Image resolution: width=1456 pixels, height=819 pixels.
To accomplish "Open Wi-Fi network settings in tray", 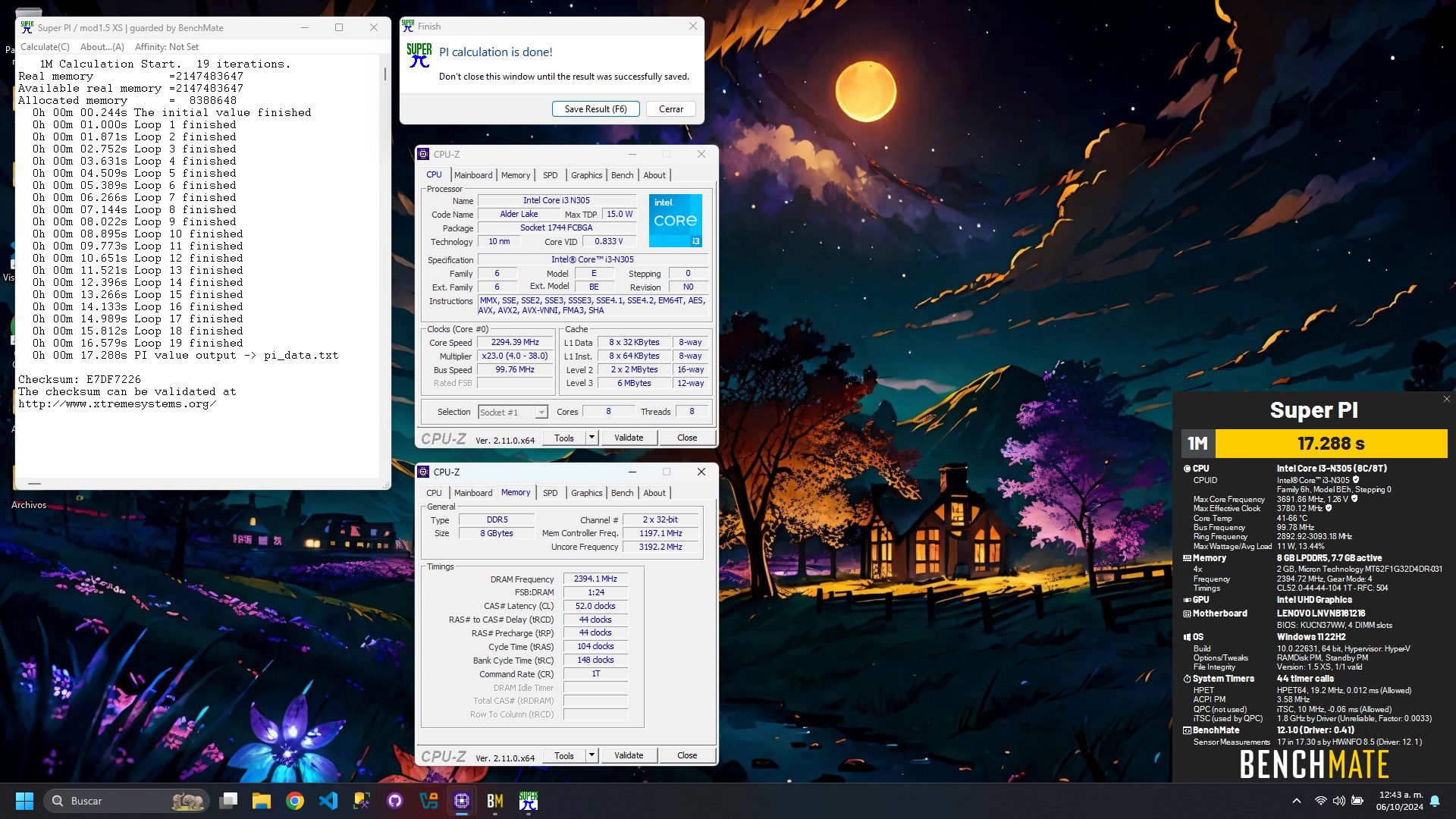I will click(1320, 801).
